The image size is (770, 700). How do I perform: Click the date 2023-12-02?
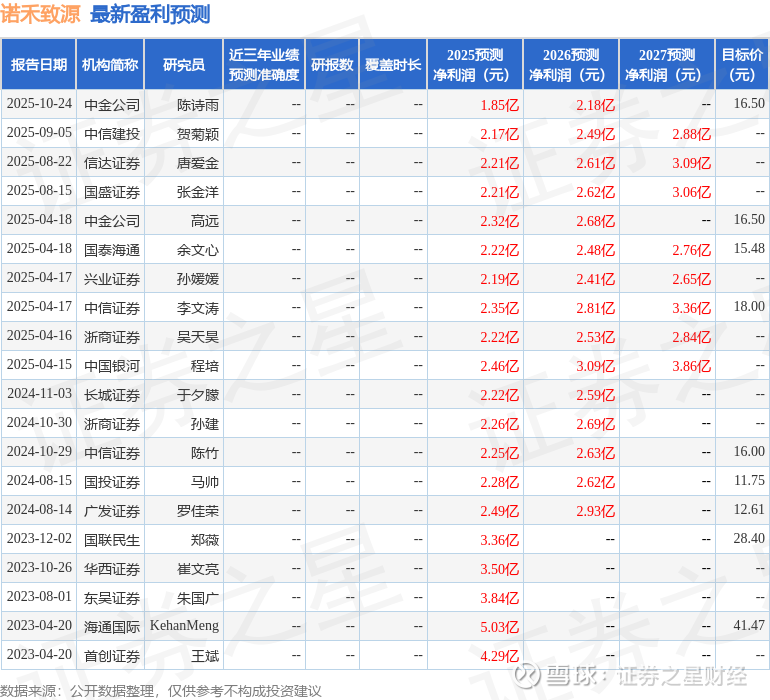point(39,538)
